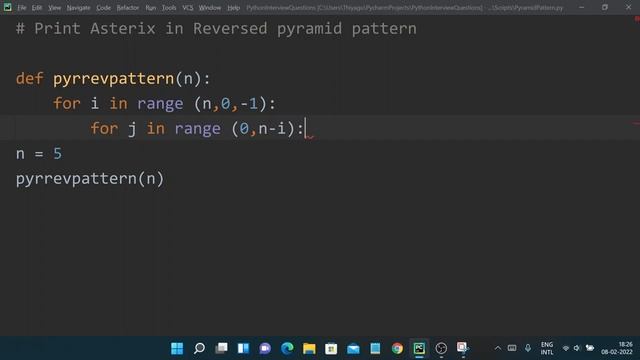Viewport: 640px width, 360px height.
Task: Switch to PyCharm taskbar icon
Action: (419, 348)
